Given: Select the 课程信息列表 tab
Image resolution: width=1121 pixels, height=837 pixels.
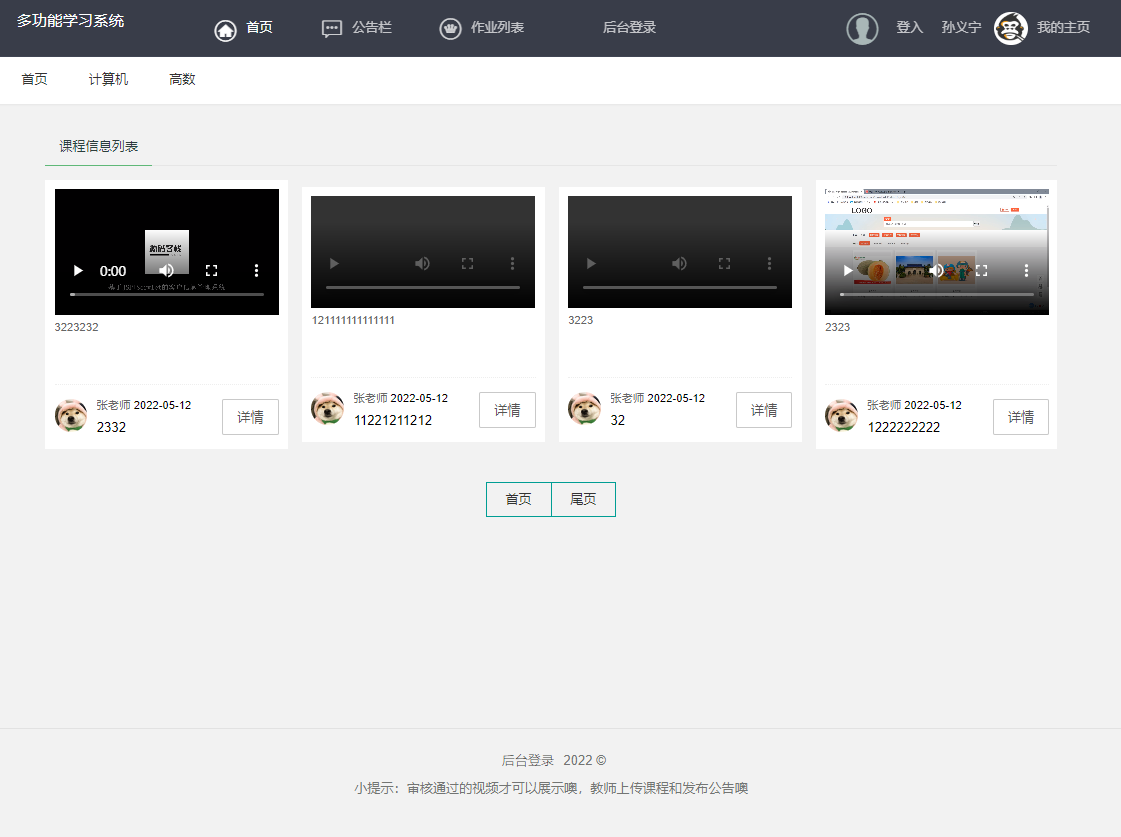Looking at the screenshot, I should (99, 147).
